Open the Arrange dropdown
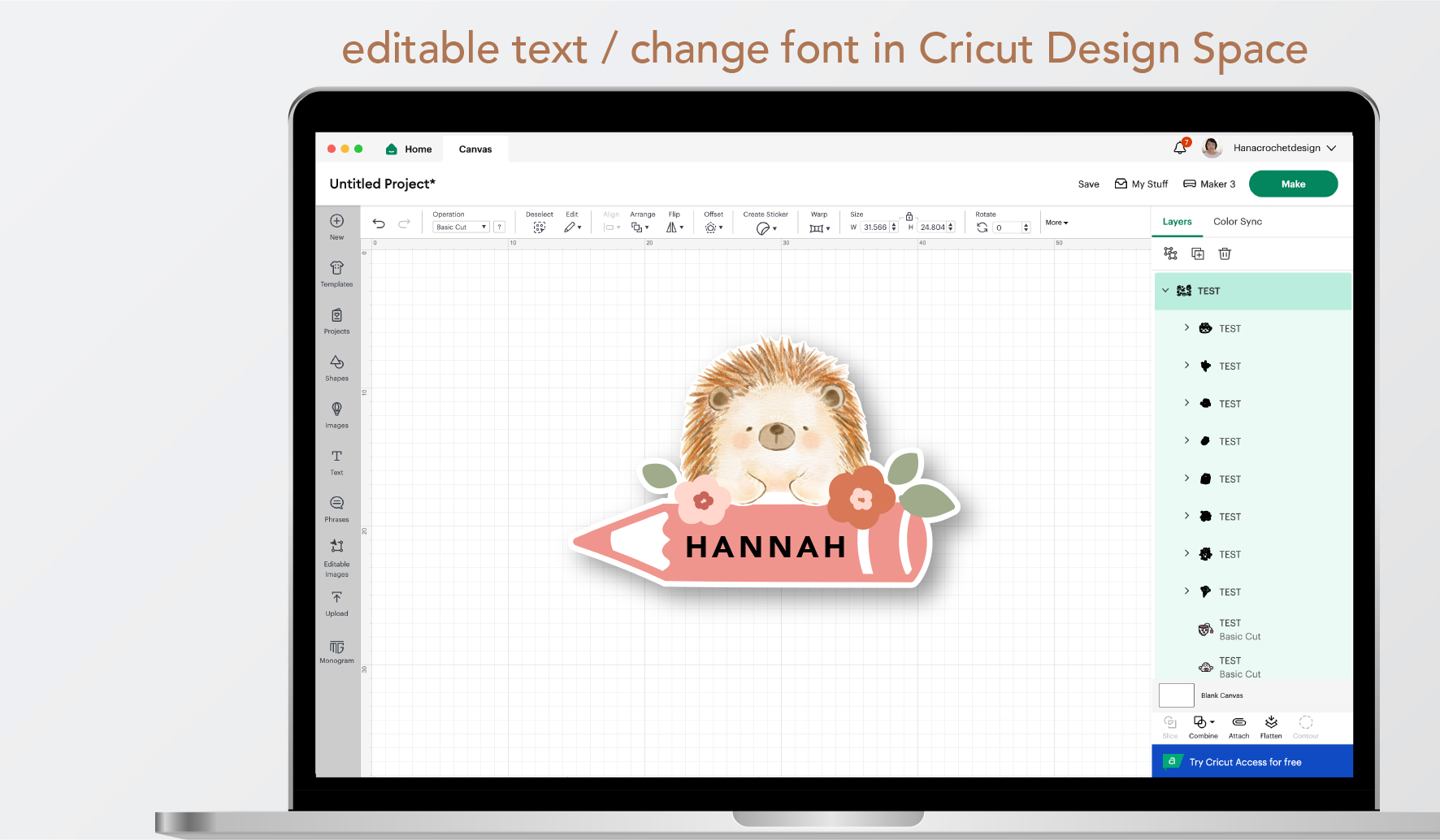The height and width of the screenshot is (840, 1440). click(640, 227)
